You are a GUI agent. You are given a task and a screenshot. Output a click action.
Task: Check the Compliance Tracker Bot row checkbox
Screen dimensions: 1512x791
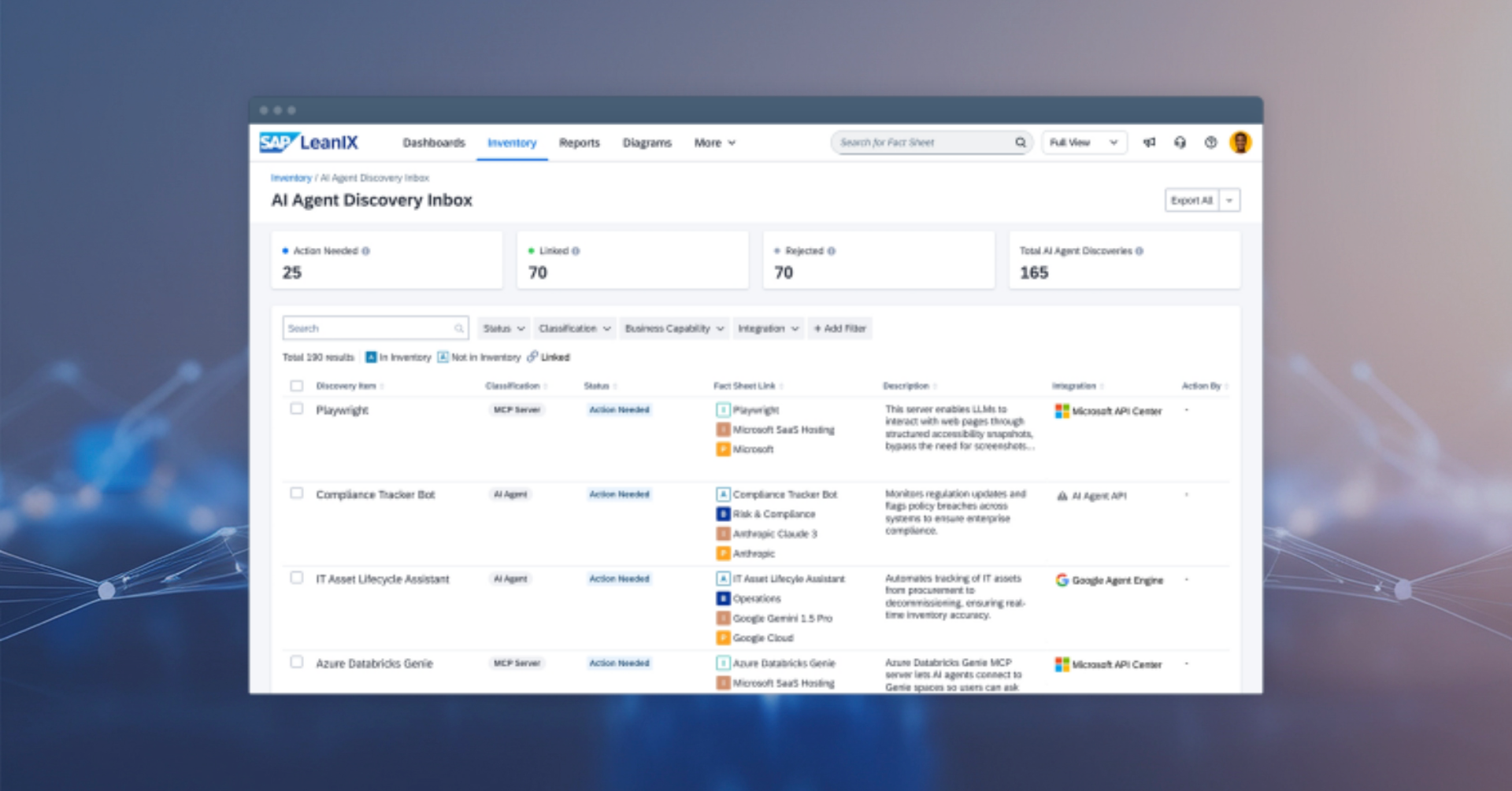(x=296, y=493)
